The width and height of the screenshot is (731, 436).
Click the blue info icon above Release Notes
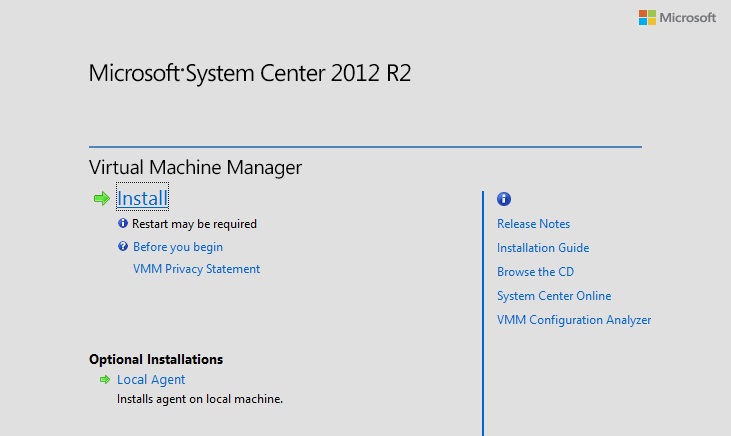tap(504, 199)
